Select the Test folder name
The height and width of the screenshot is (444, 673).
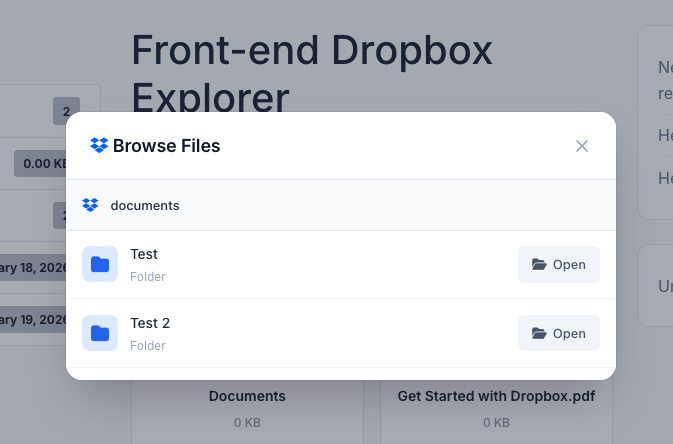(144, 254)
